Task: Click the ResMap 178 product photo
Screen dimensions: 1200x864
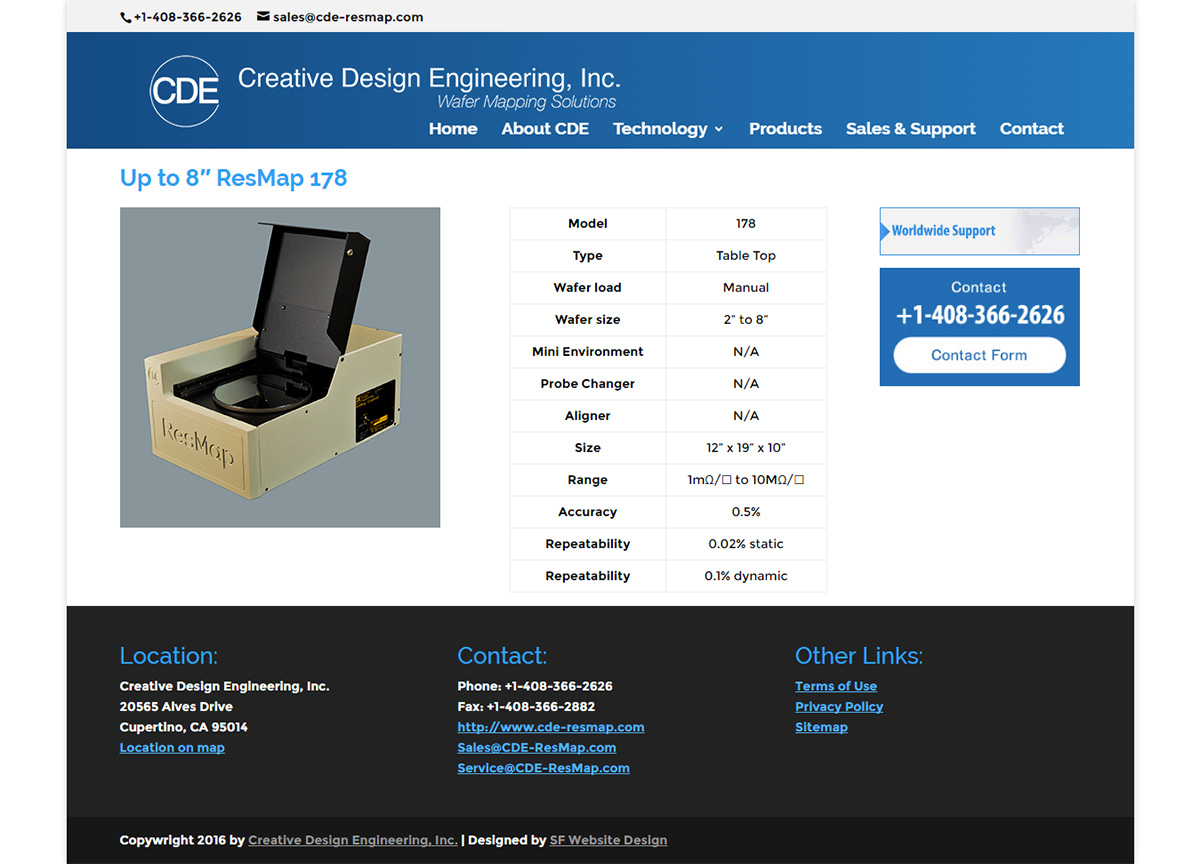Action: (279, 367)
